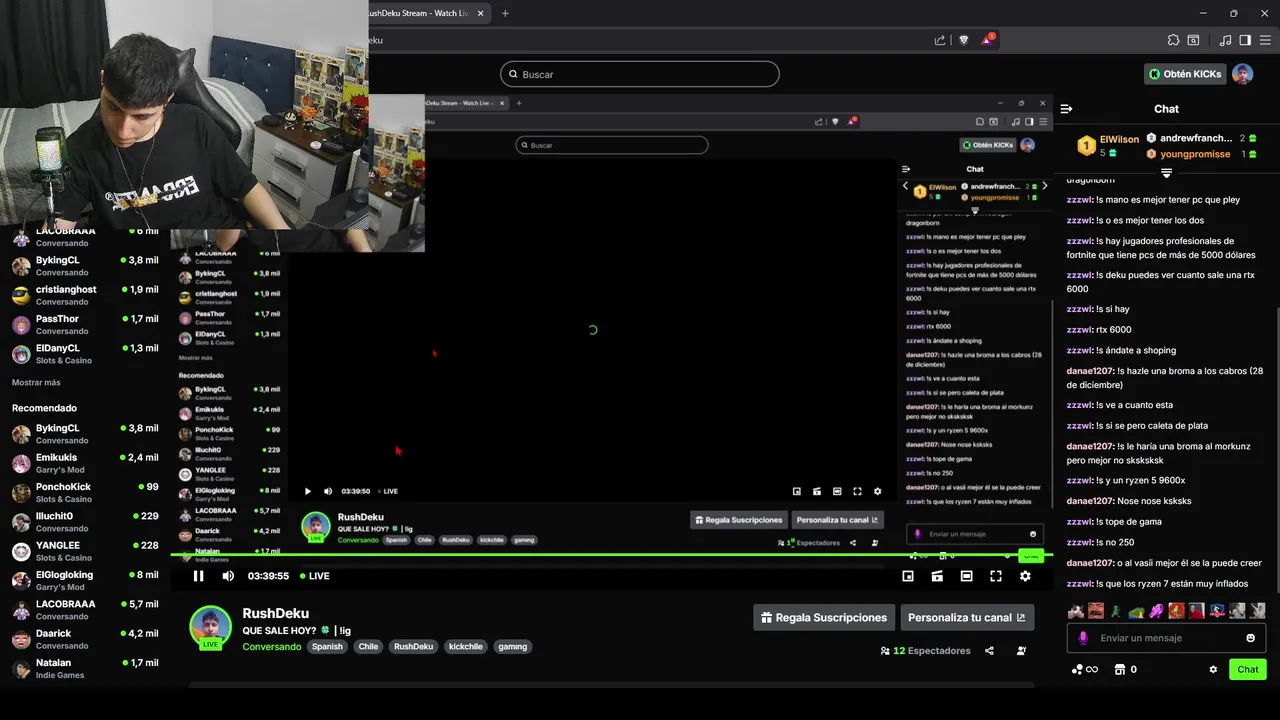This screenshot has height=720, width=1280.
Task: Open RushDeku channel avatar
Action: [x=210, y=626]
